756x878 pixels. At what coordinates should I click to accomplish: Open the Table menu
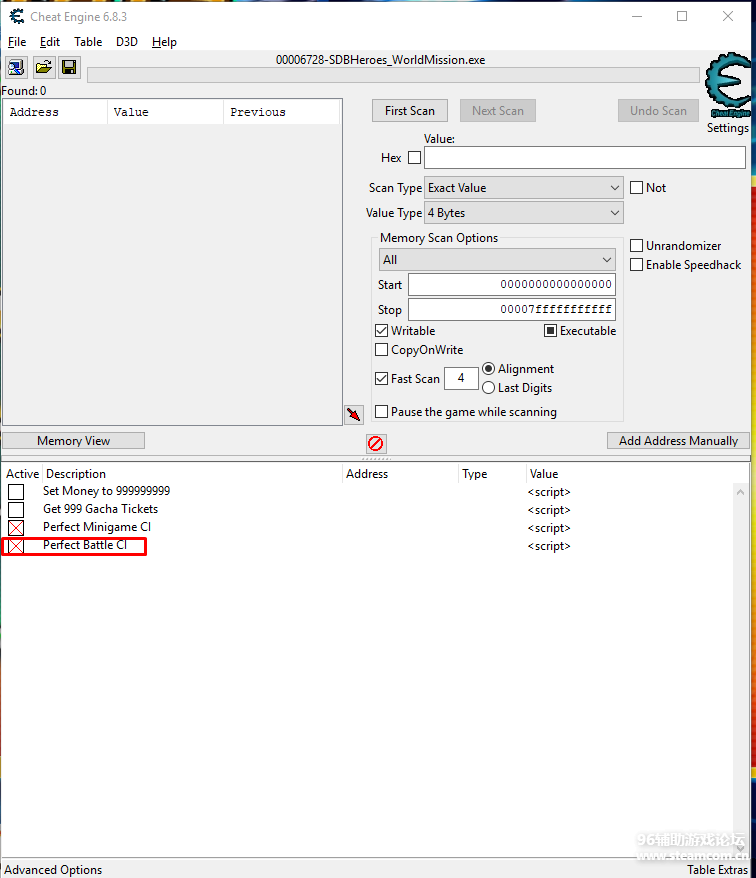point(88,42)
